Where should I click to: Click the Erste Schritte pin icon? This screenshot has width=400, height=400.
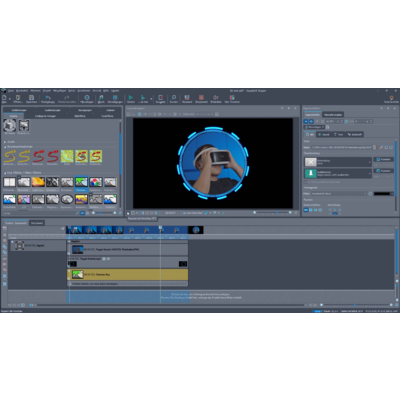coord(392,98)
